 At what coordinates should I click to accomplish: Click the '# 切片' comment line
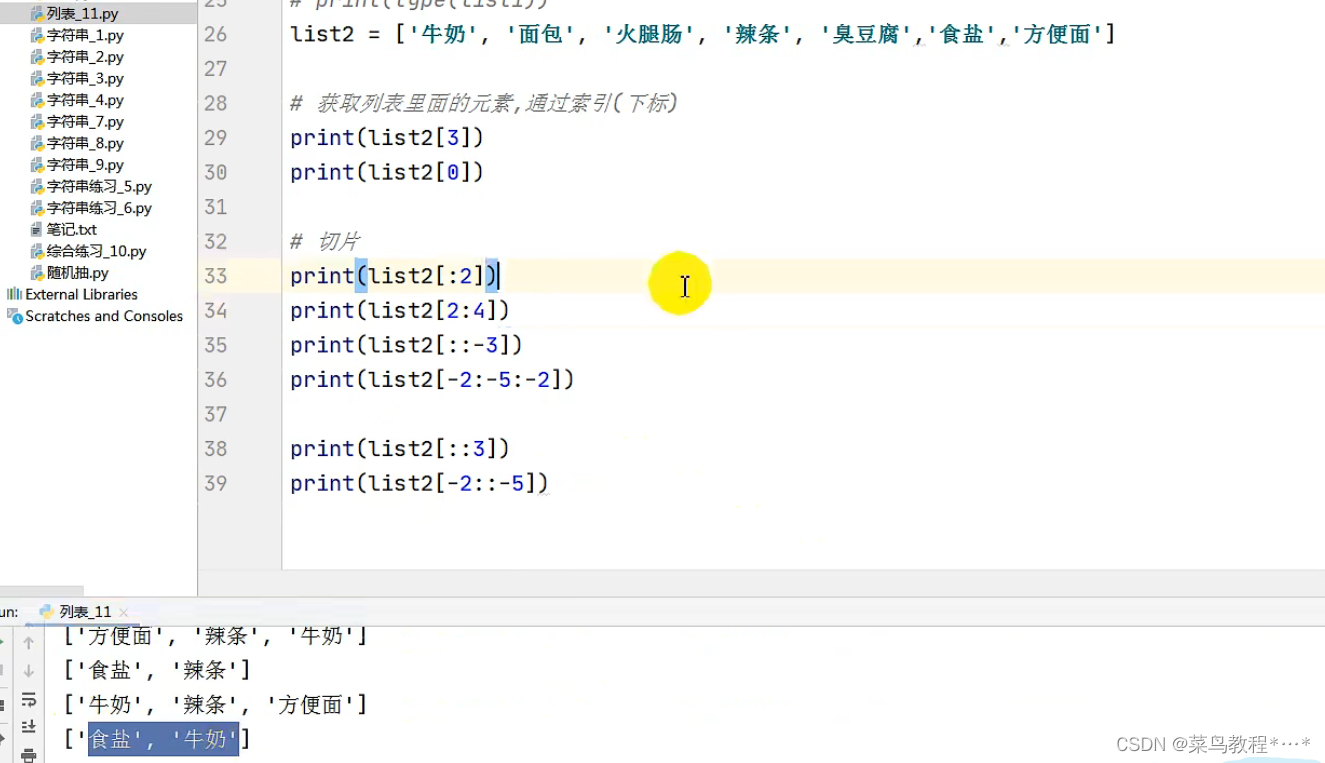point(324,241)
